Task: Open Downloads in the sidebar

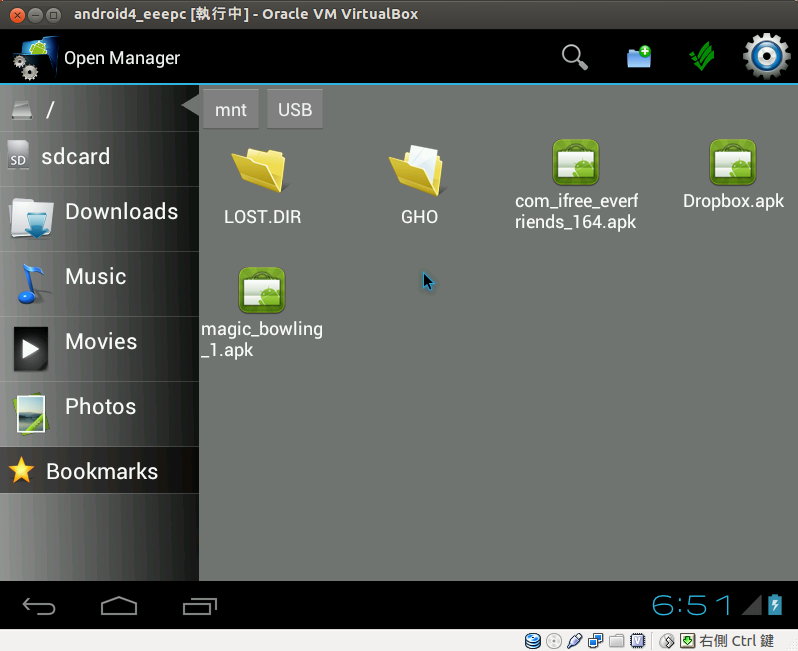Action: point(99,218)
